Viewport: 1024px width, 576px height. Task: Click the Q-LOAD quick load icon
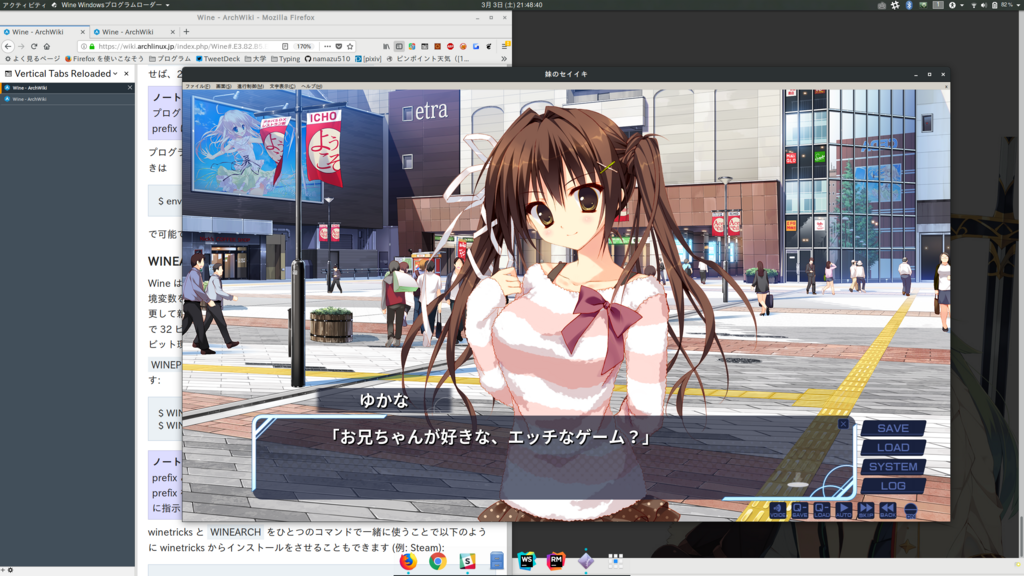point(822,509)
